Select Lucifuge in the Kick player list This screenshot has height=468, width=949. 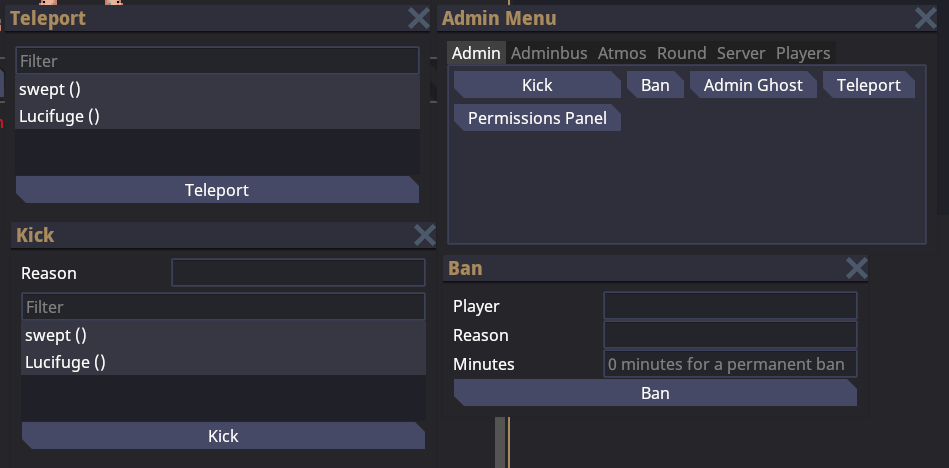223,362
